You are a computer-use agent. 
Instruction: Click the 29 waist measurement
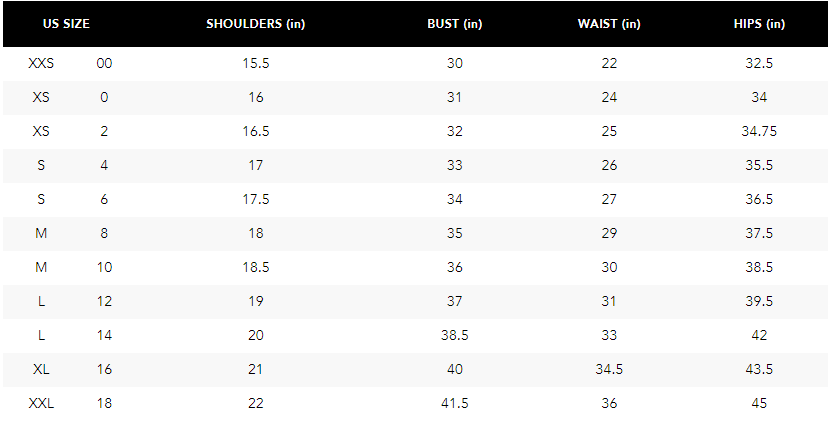pyautogui.click(x=609, y=233)
